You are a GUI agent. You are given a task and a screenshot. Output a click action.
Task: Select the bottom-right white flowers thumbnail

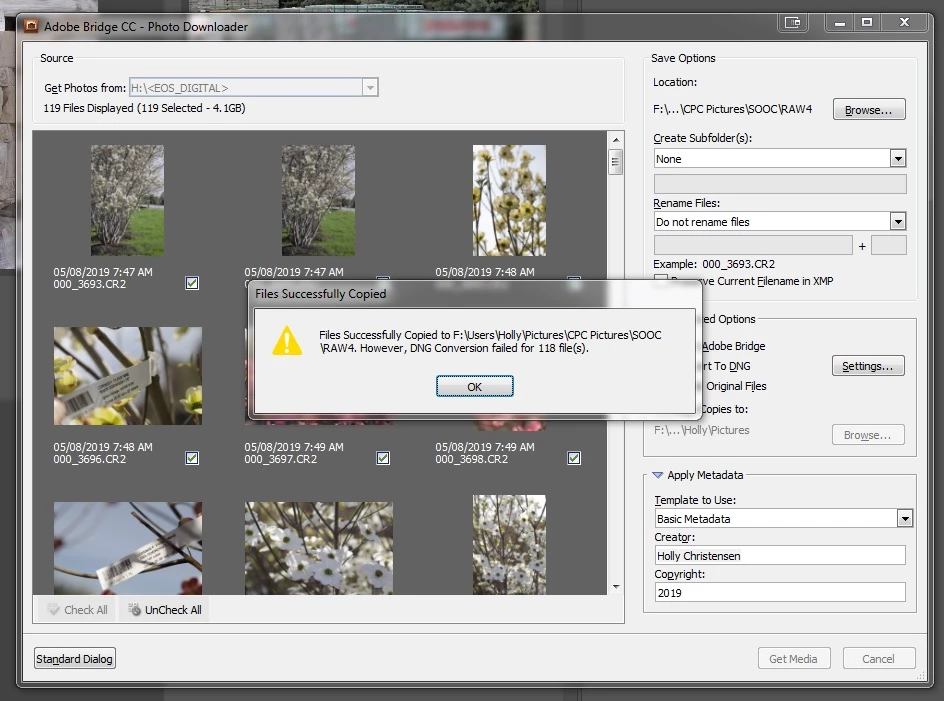tap(509, 544)
